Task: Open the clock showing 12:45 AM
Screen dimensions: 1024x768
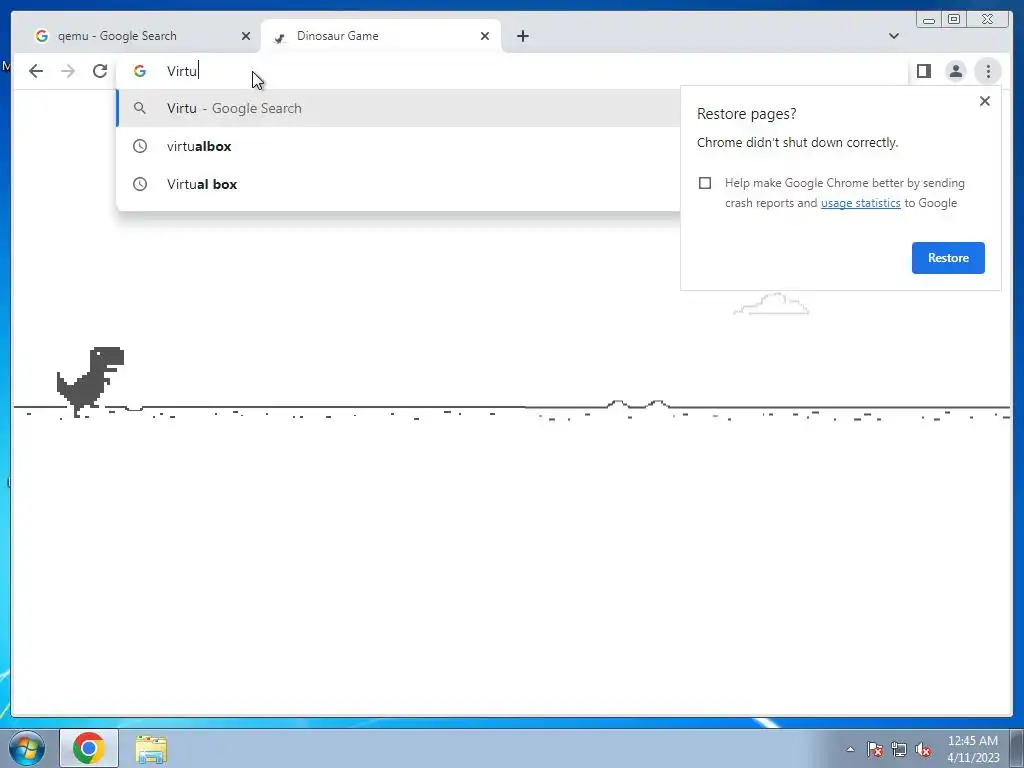Action: pyautogui.click(x=973, y=749)
